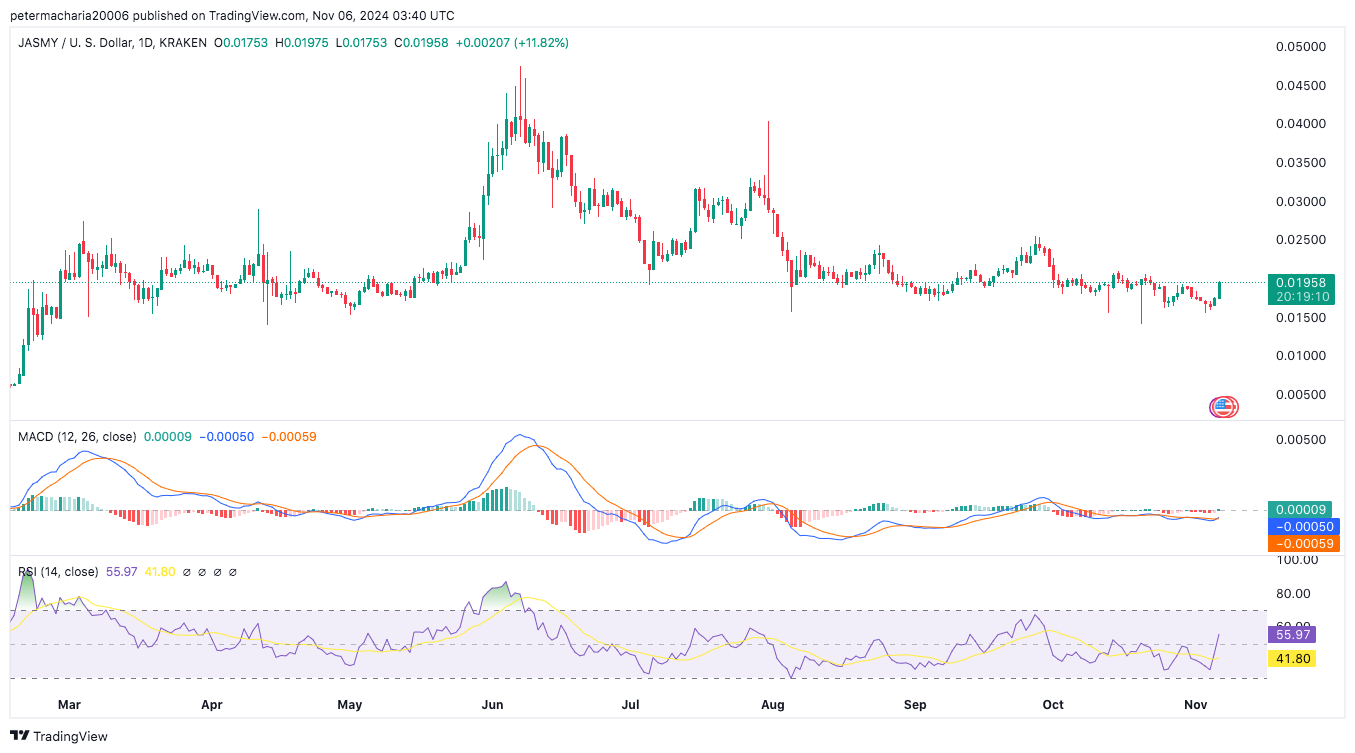This screenshot has height=753, width=1355.
Task: Click the RSI legend yellow value 41.80
Action: pyautogui.click(x=160, y=572)
